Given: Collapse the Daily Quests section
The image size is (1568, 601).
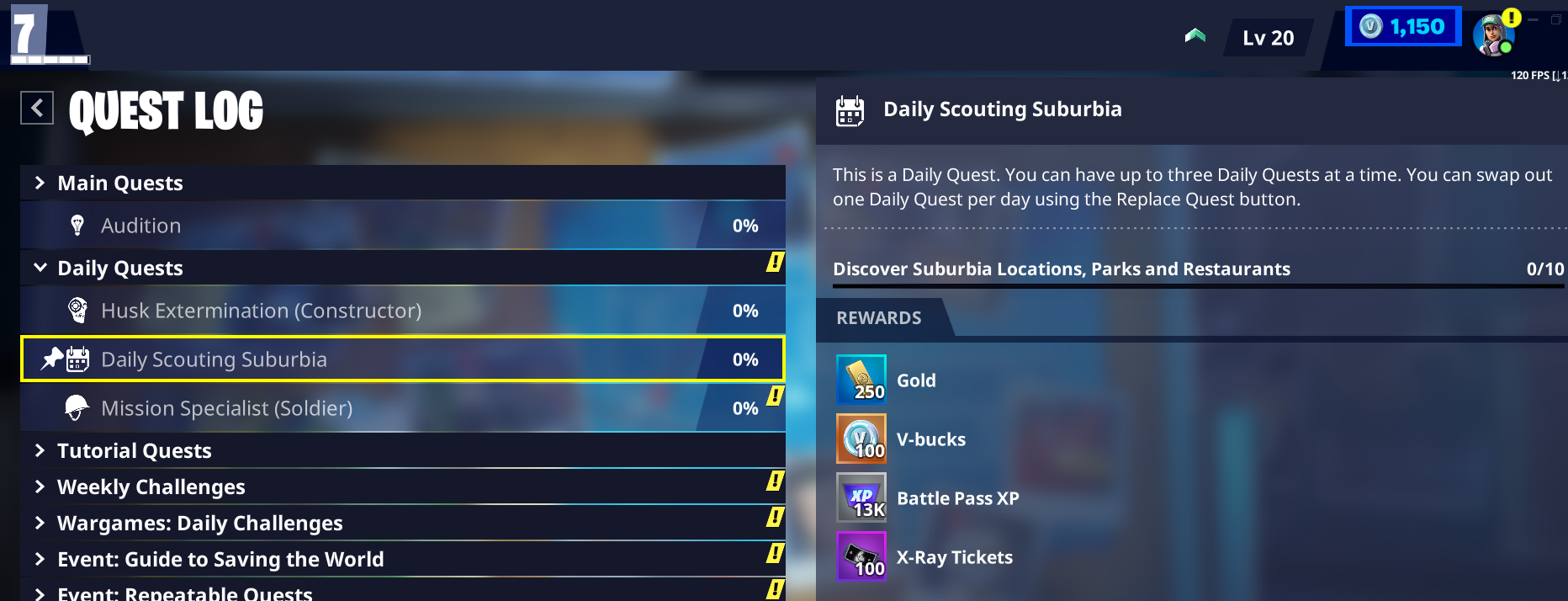Looking at the screenshot, I should (x=40, y=268).
